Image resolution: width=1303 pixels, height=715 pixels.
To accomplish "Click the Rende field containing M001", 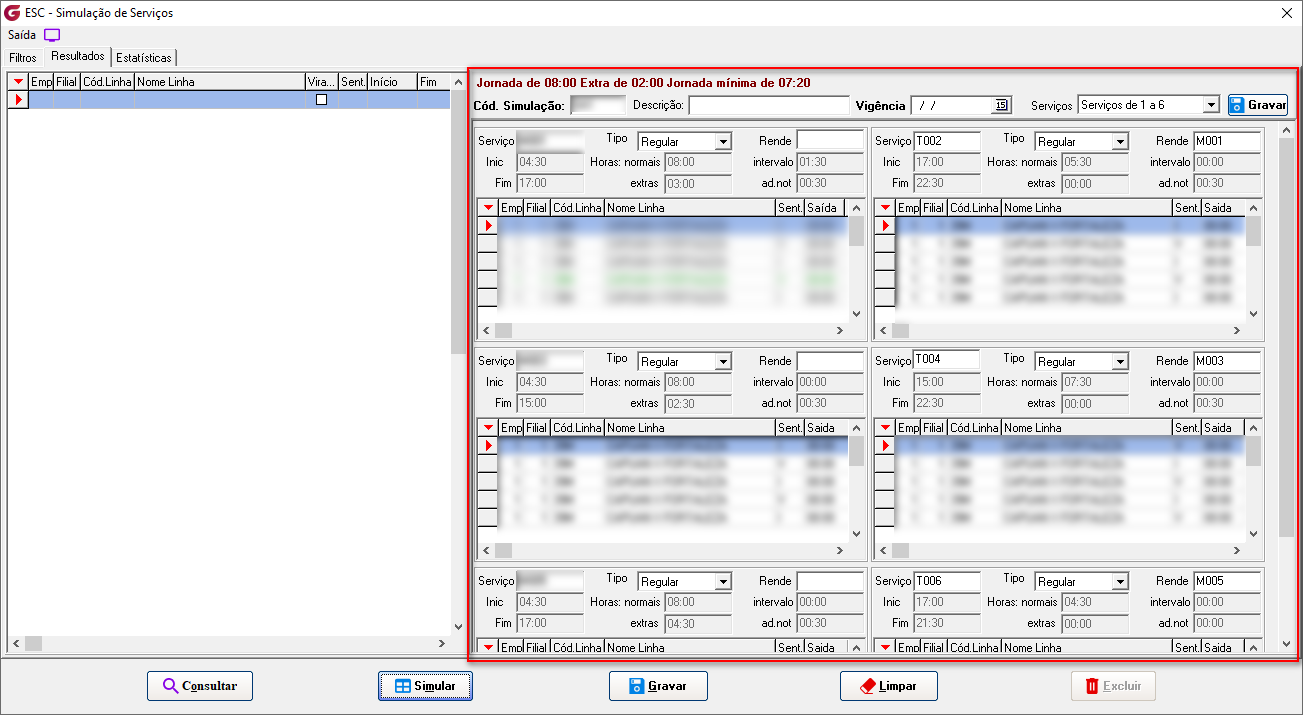I will click(1226, 141).
